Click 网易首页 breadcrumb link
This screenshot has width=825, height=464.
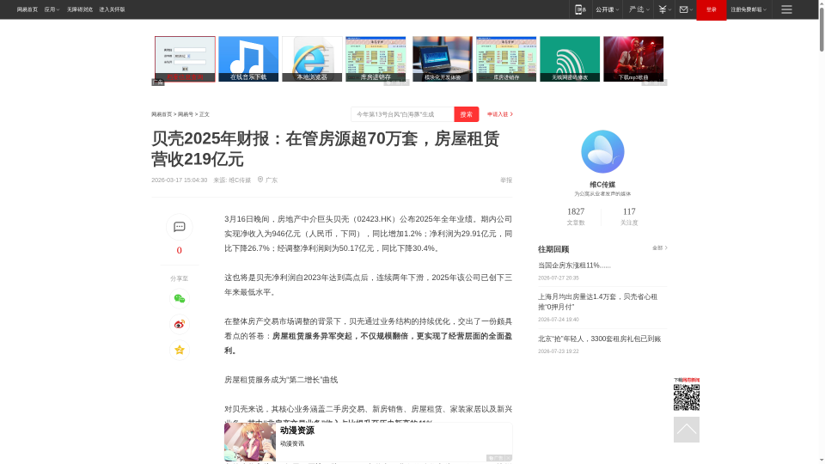point(162,114)
